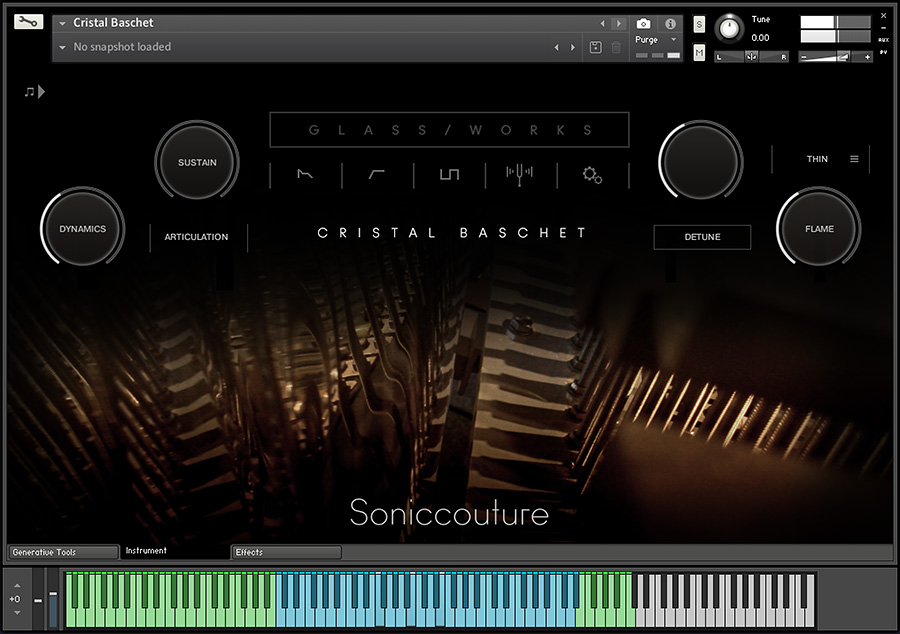Save the current snapshot with disk icon

(596, 47)
